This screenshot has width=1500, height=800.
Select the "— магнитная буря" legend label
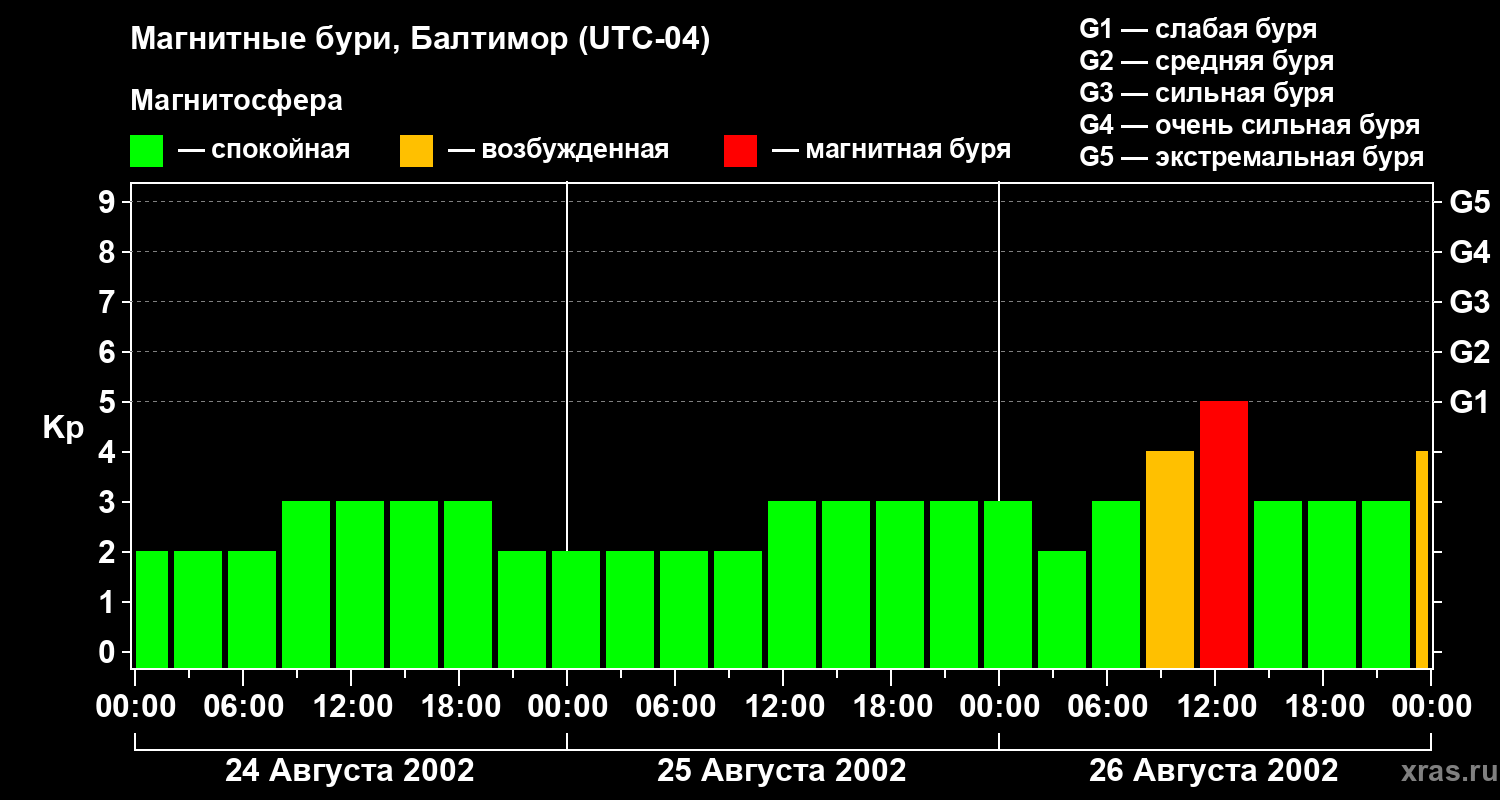tap(891, 150)
